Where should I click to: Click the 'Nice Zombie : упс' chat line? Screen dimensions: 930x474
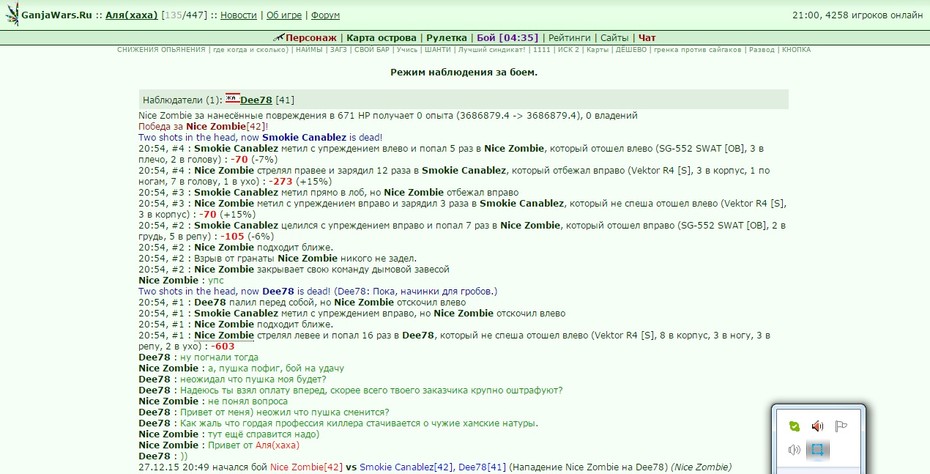[x=181, y=281]
